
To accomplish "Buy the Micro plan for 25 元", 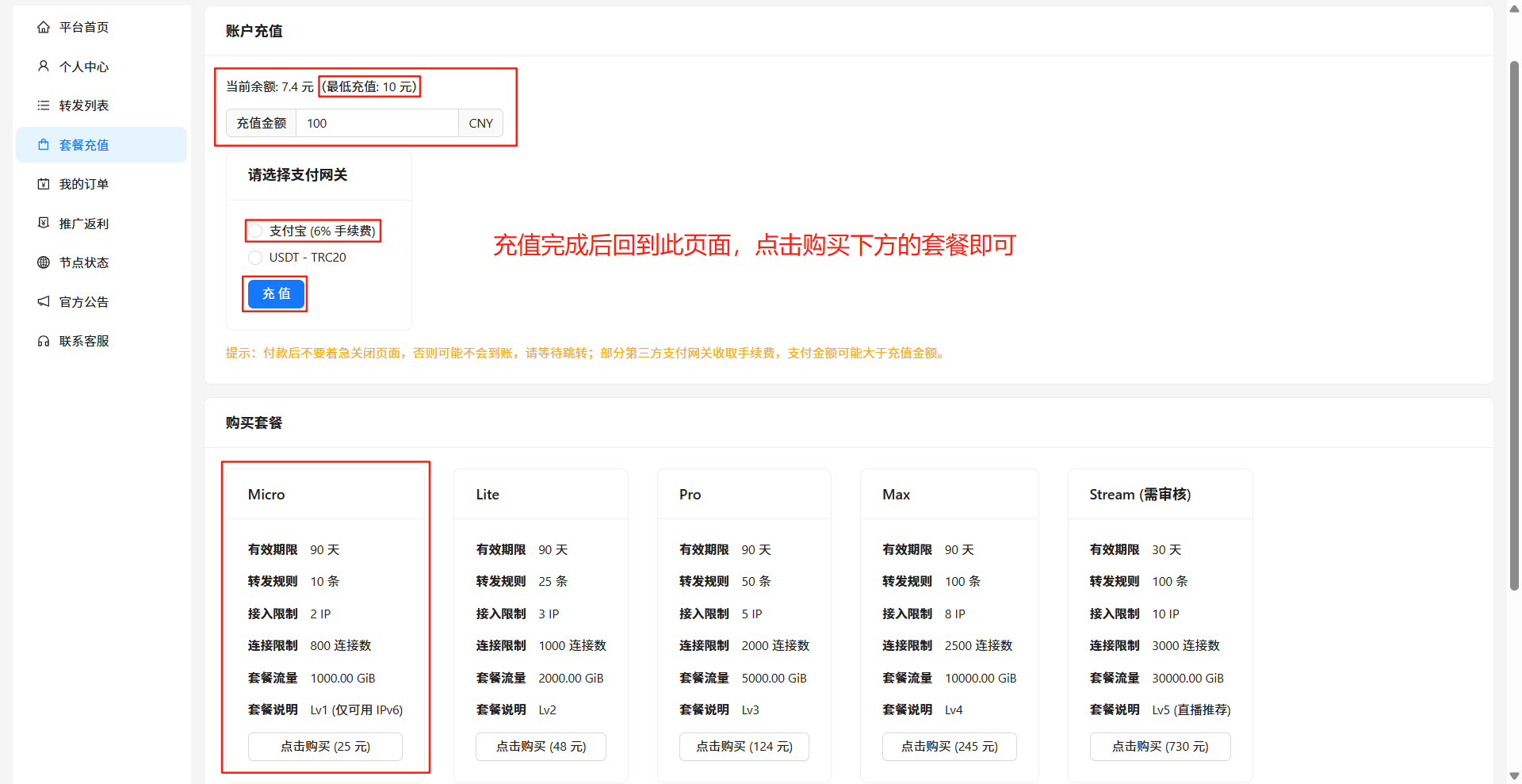I will [325, 746].
